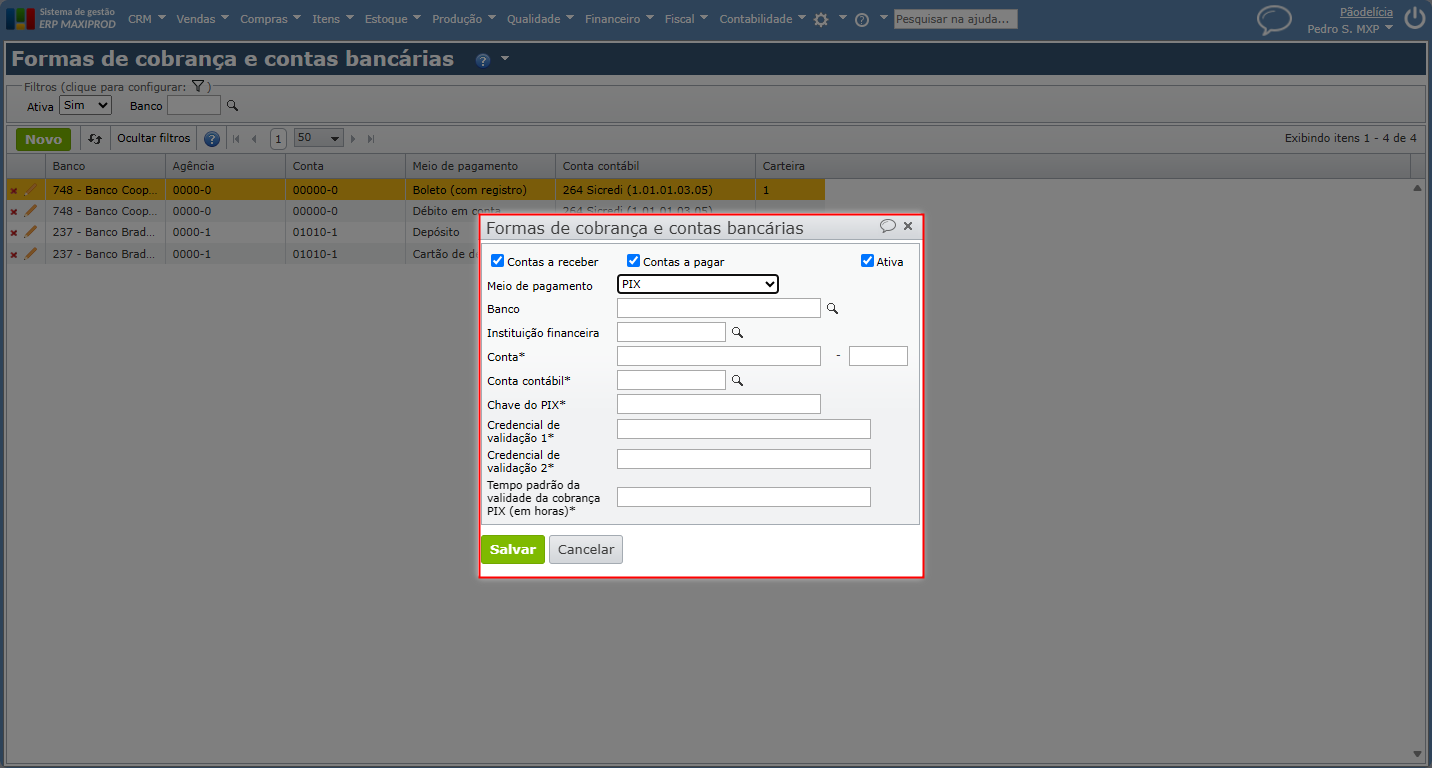This screenshot has height=768, width=1432.
Task: Refresh the list with the reload icon
Action: point(95,139)
